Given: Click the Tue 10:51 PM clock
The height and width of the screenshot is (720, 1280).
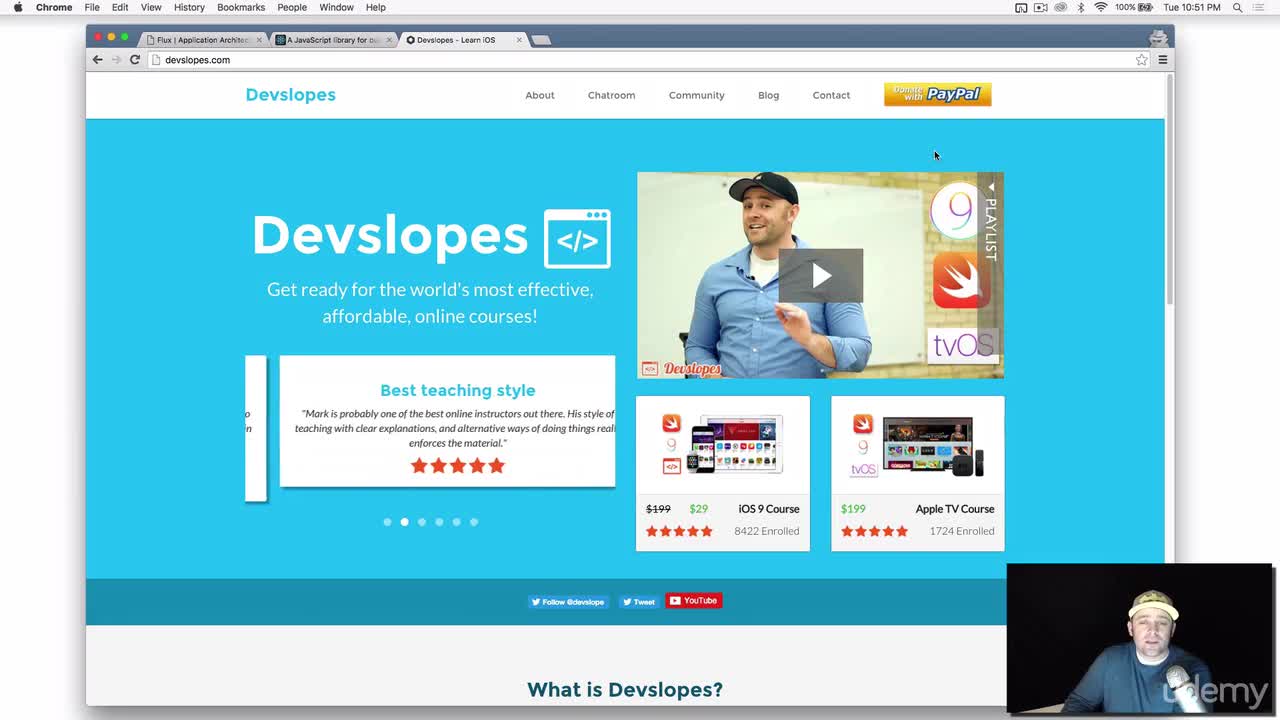Looking at the screenshot, I should (1192, 7).
